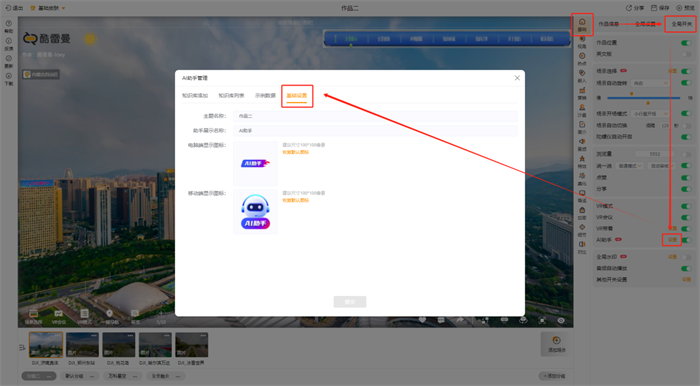
Task: Click the 提交 submit button in dialog
Action: (x=350, y=302)
